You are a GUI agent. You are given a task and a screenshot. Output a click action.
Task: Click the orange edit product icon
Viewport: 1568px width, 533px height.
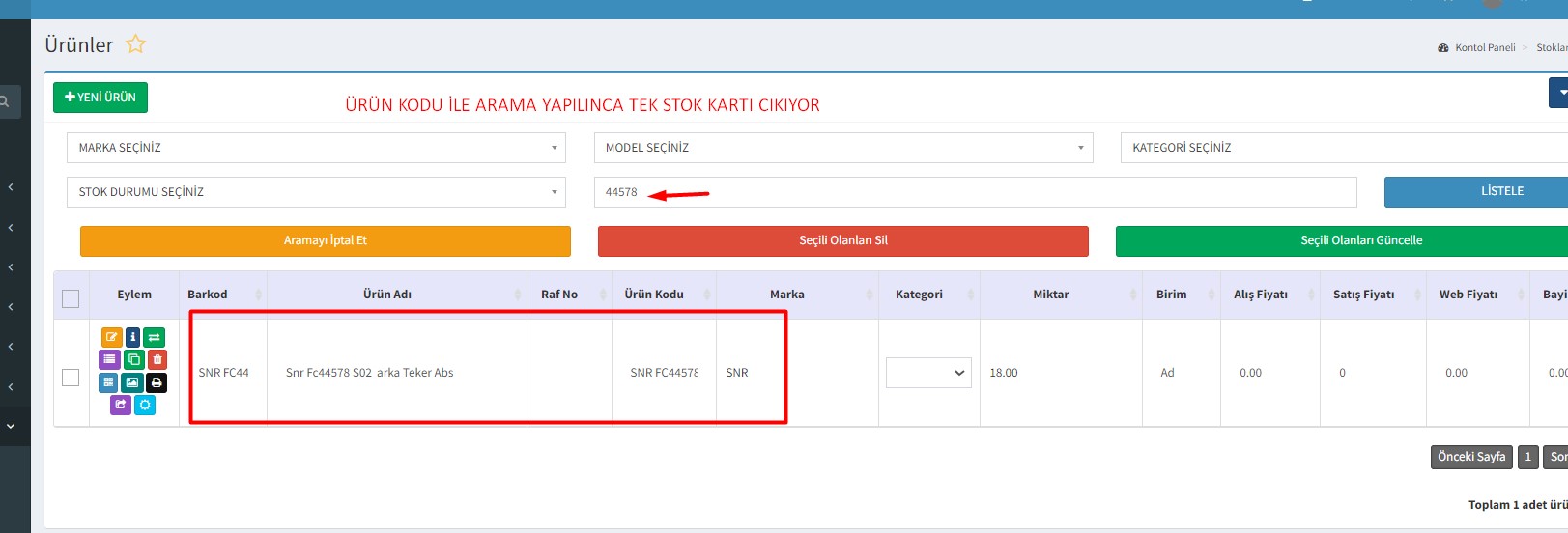click(111, 337)
